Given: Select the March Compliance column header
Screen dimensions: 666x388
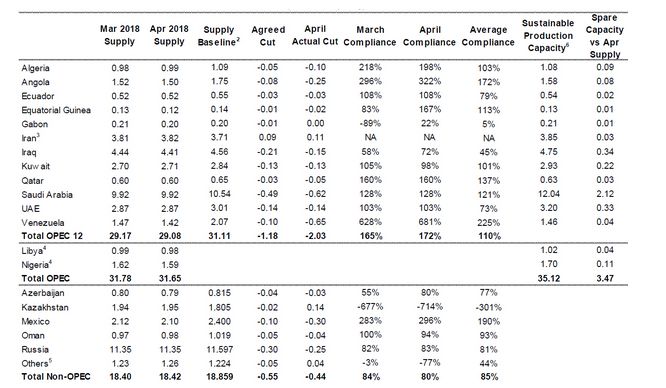Looking at the screenshot, I should coord(370,36).
